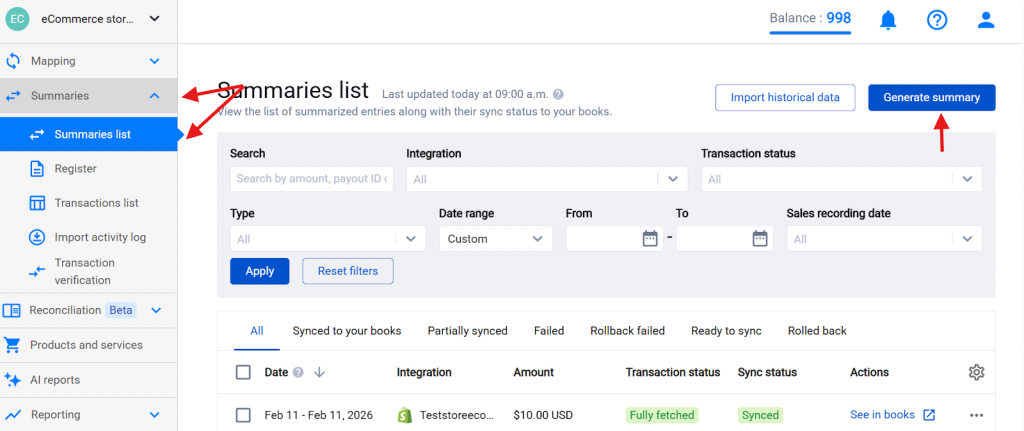This screenshot has height=431, width=1024.
Task: Open the Date range Custom dropdown
Action: click(x=495, y=239)
